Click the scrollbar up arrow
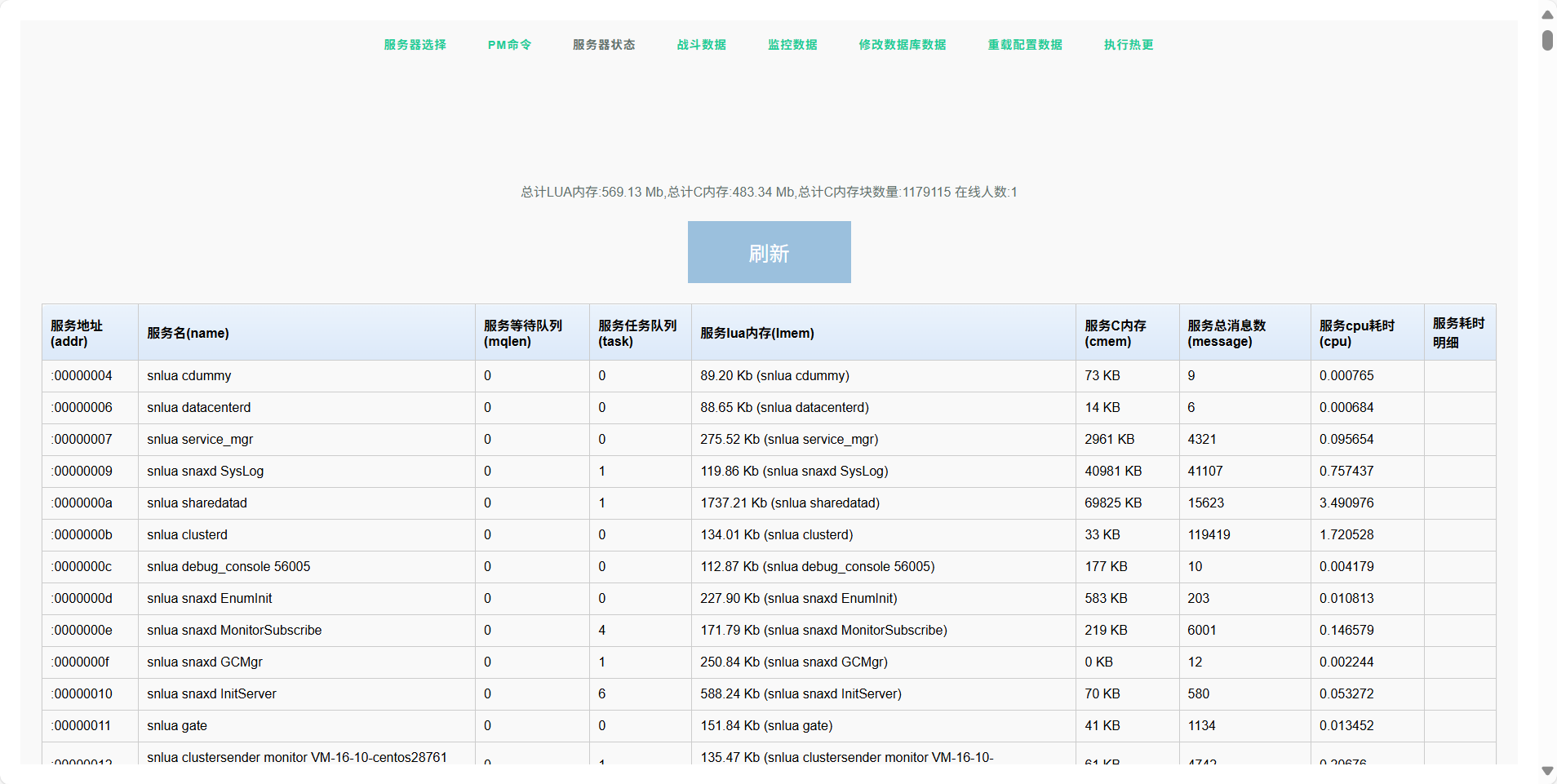1557x784 pixels. click(1547, 15)
